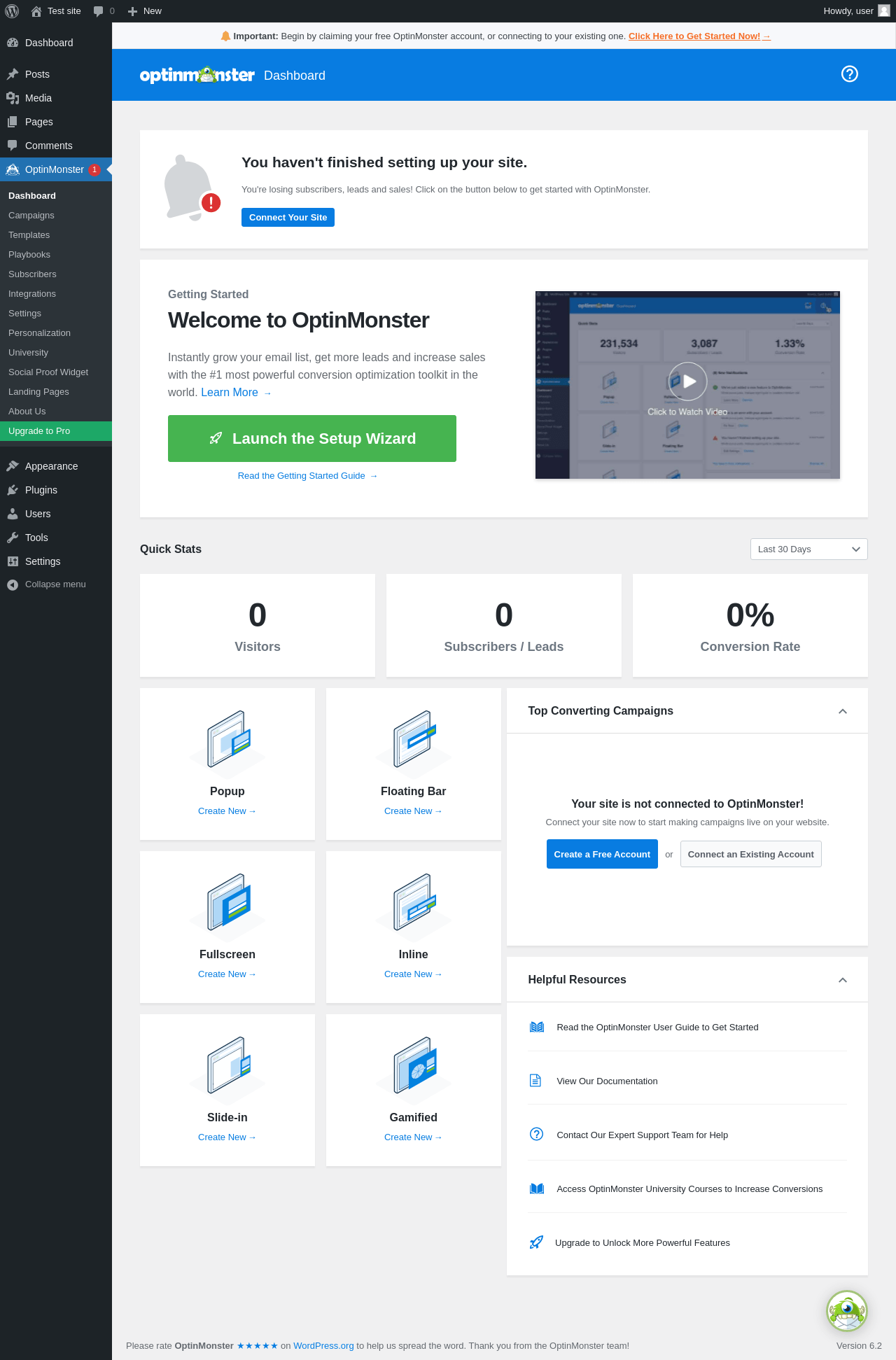Click Create New under Gamified
This screenshot has height=1360, width=896.
414,1137
